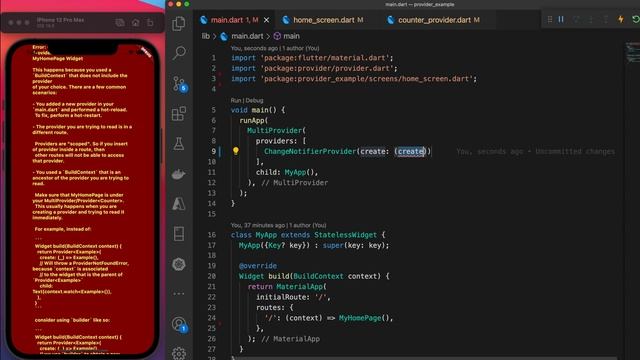
Task: Open the Testing flask view
Action: pyautogui.click(x=179, y=144)
